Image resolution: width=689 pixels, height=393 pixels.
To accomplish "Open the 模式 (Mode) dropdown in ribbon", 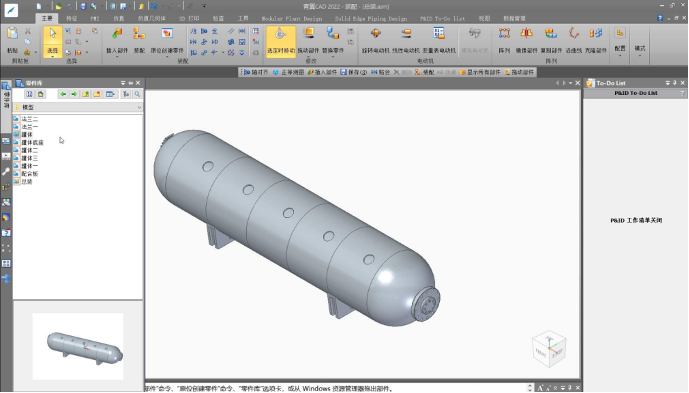I will point(640,50).
